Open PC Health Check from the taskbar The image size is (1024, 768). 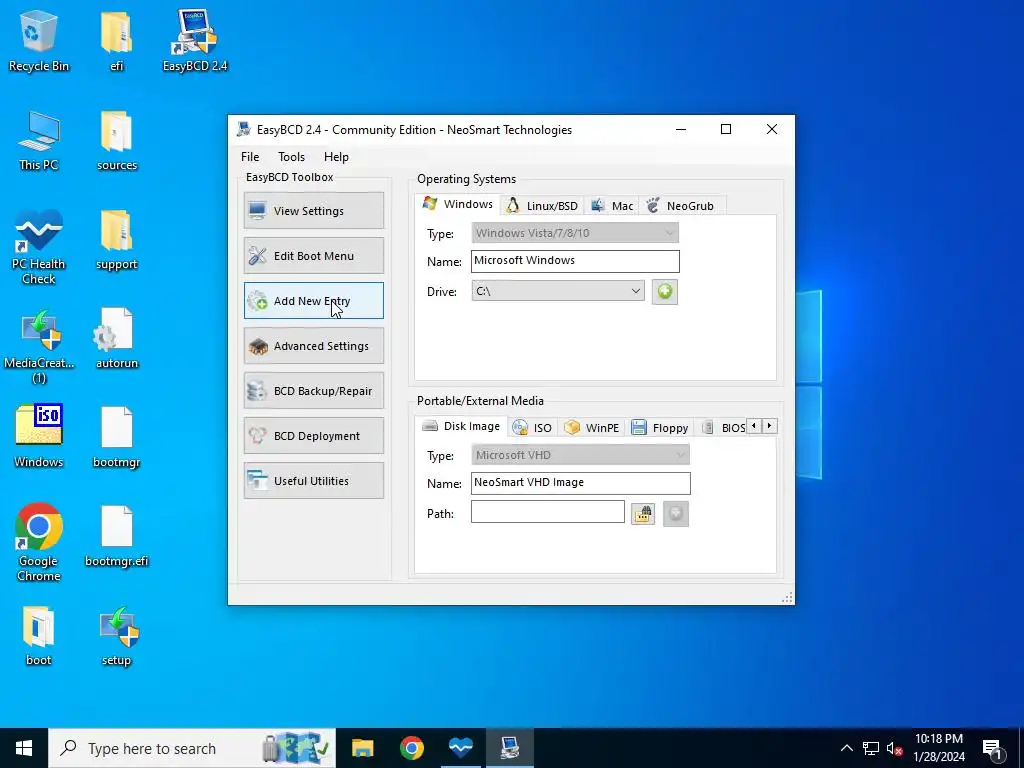(x=461, y=748)
